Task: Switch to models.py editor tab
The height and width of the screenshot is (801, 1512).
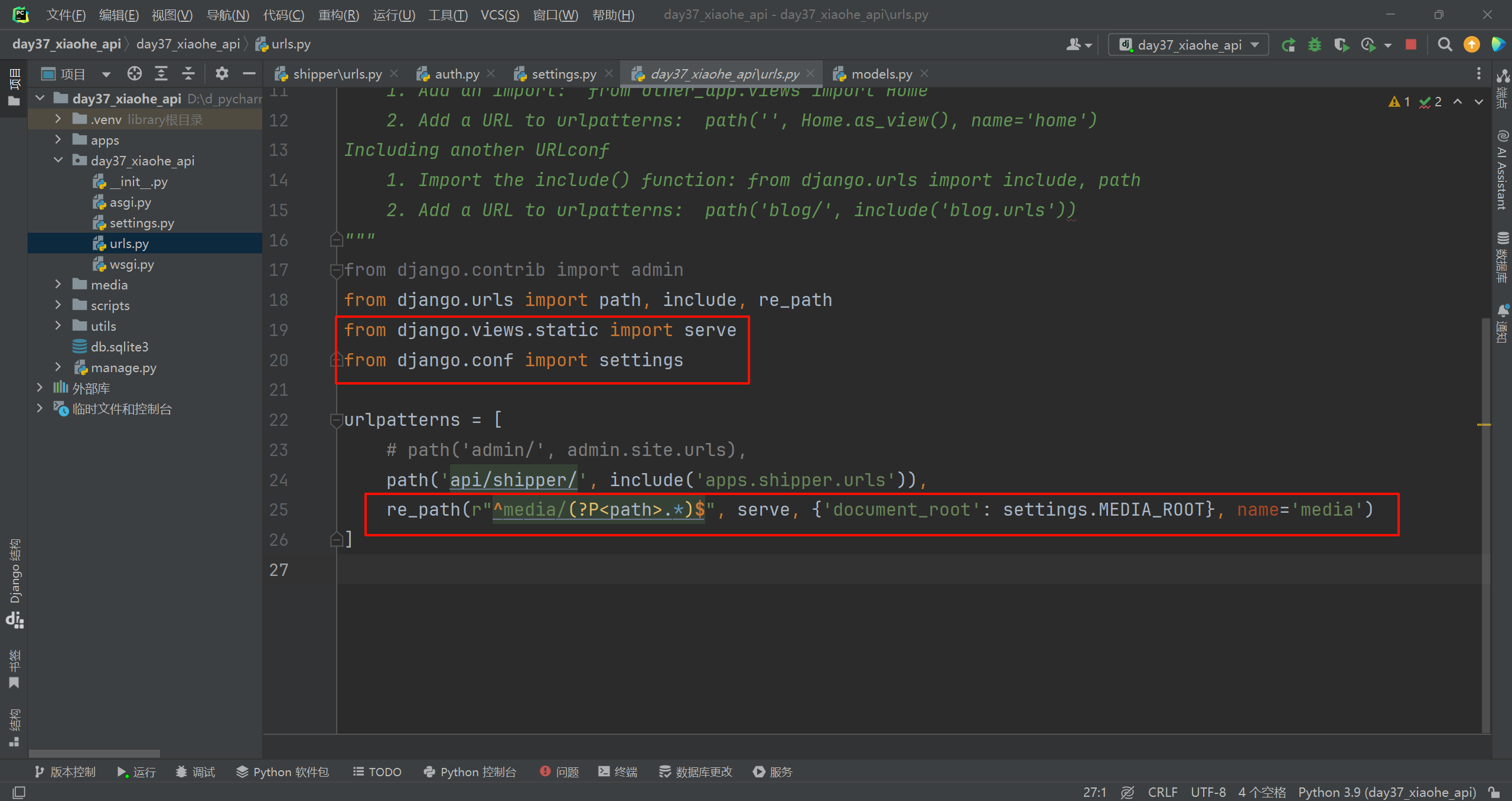Action: click(x=882, y=74)
